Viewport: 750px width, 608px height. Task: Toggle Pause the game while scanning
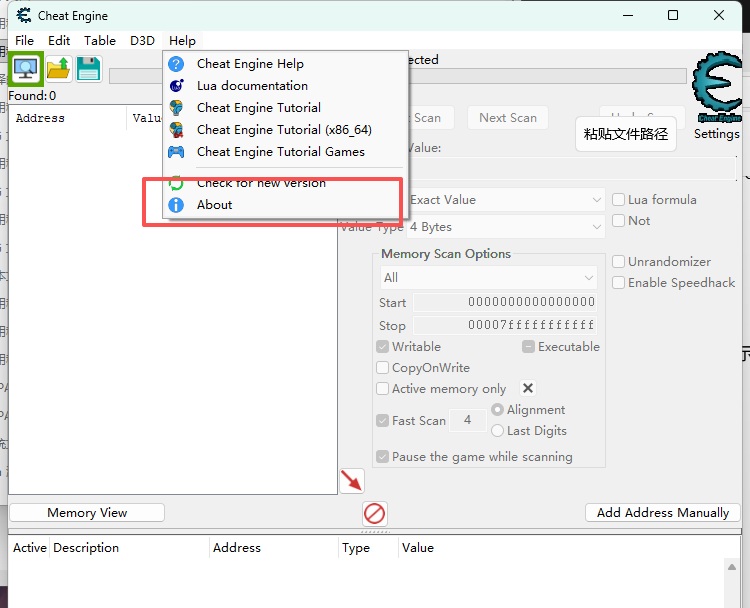point(382,456)
